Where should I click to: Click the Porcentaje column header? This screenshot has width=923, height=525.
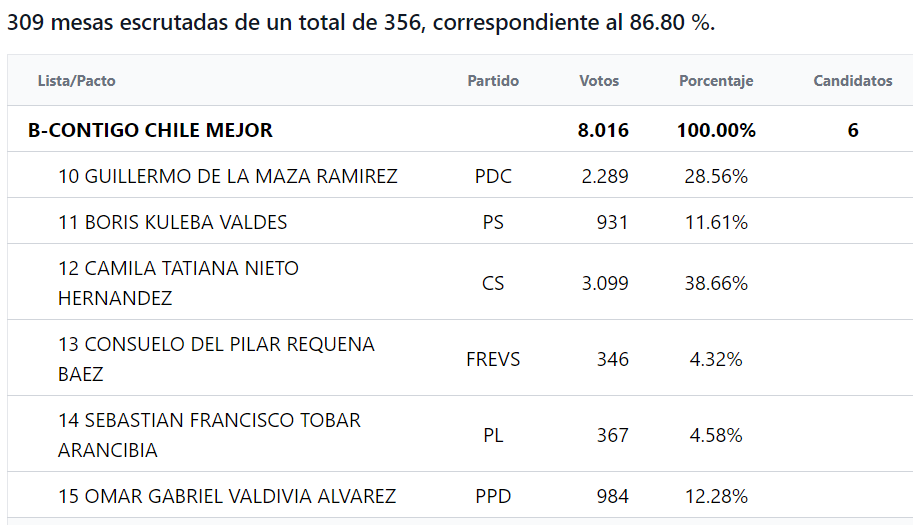pos(716,81)
